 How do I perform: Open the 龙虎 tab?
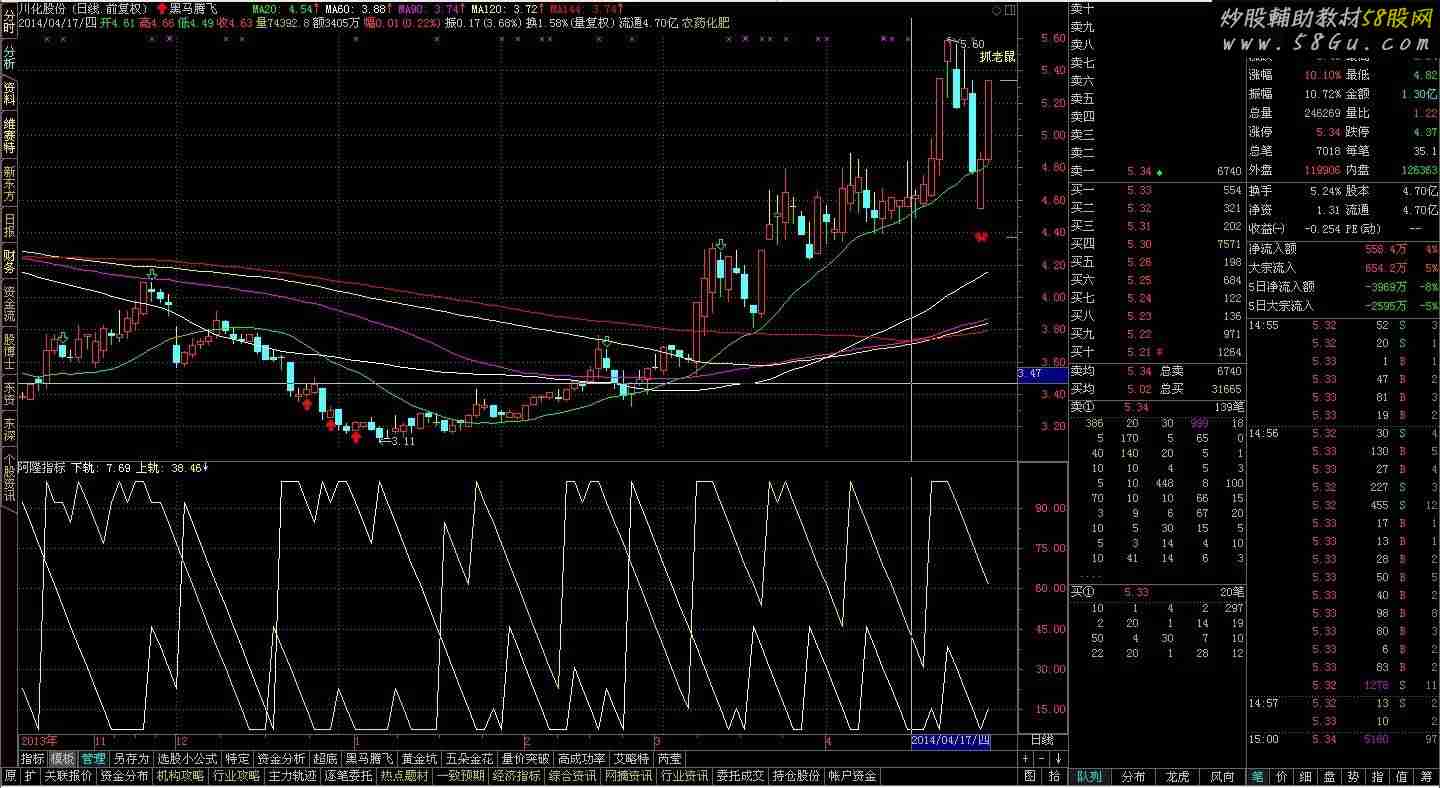pos(1179,776)
